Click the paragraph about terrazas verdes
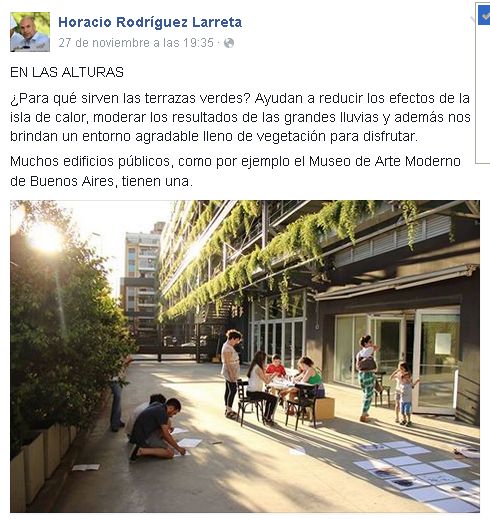The height and width of the screenshot is (520, 490). pyautogui.click(x=240, y=117)
